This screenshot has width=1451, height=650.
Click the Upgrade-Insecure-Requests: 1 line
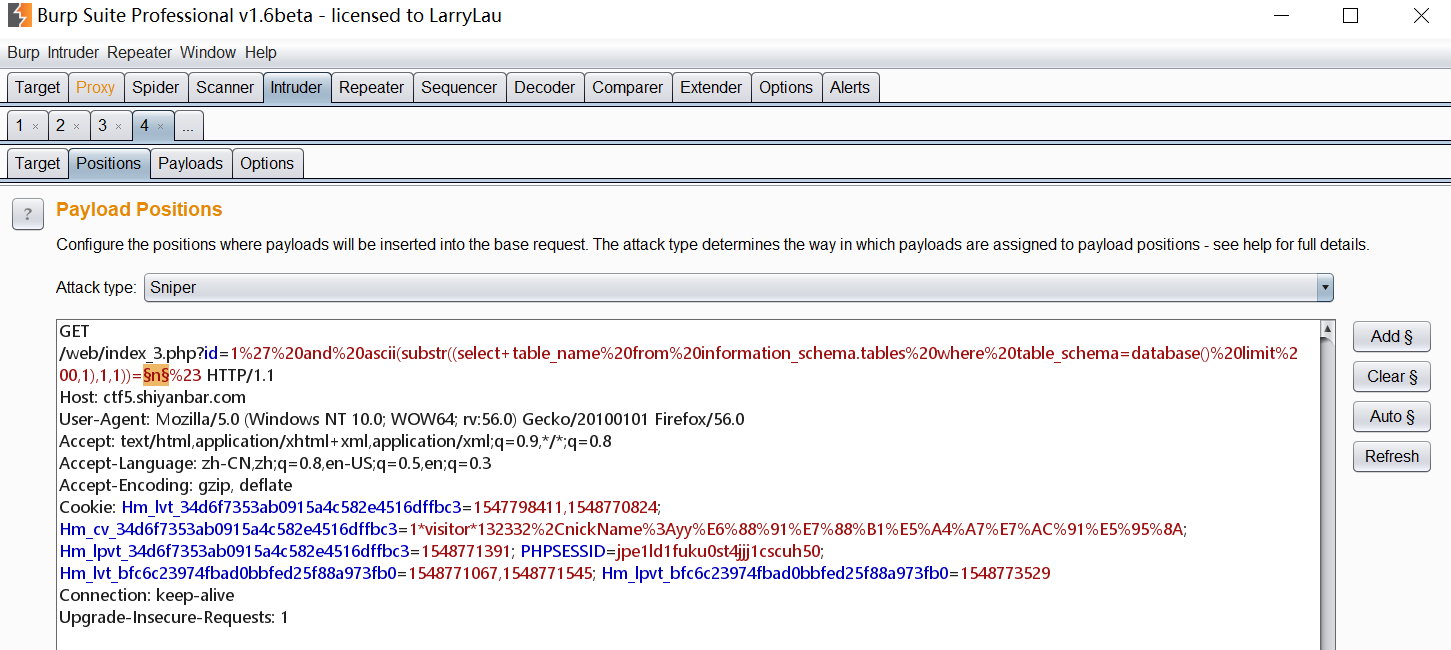(174, 617)
